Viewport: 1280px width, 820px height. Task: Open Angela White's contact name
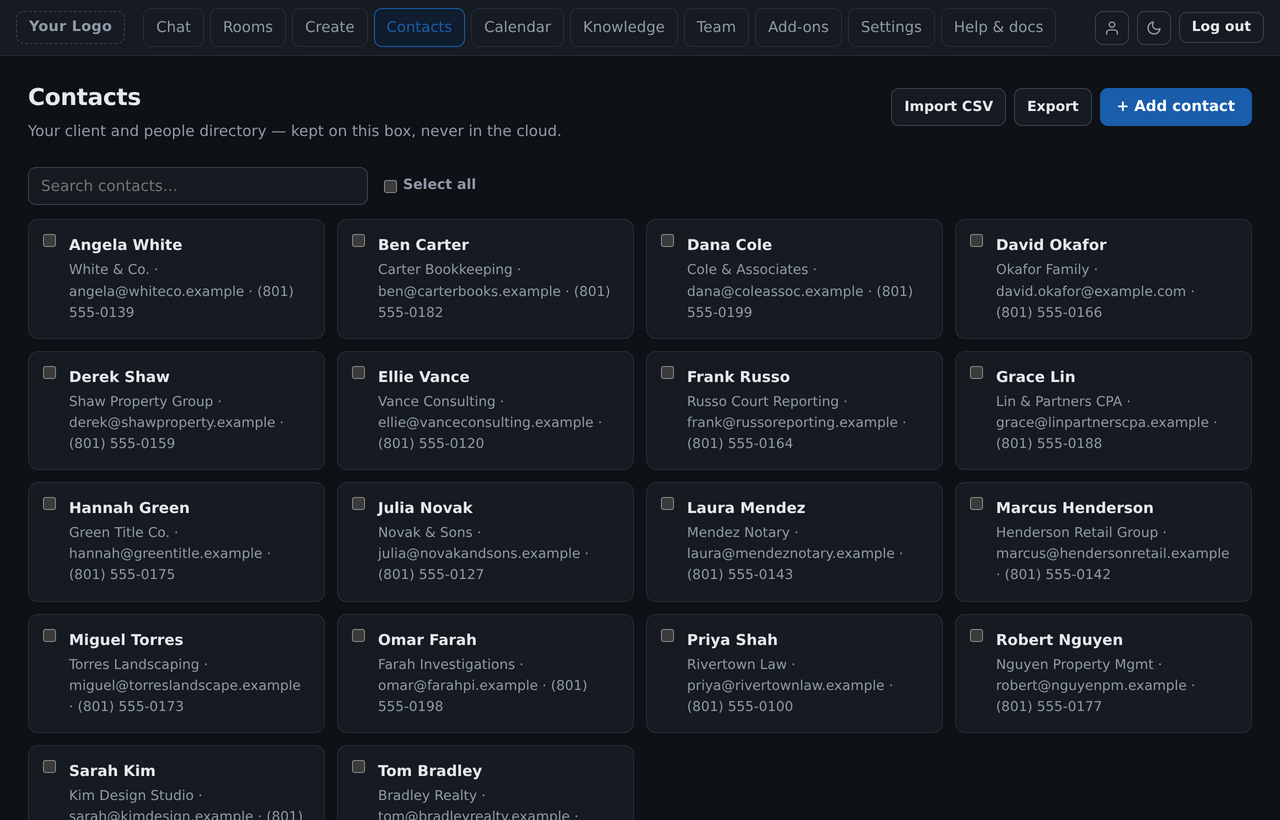pos(125,245)
